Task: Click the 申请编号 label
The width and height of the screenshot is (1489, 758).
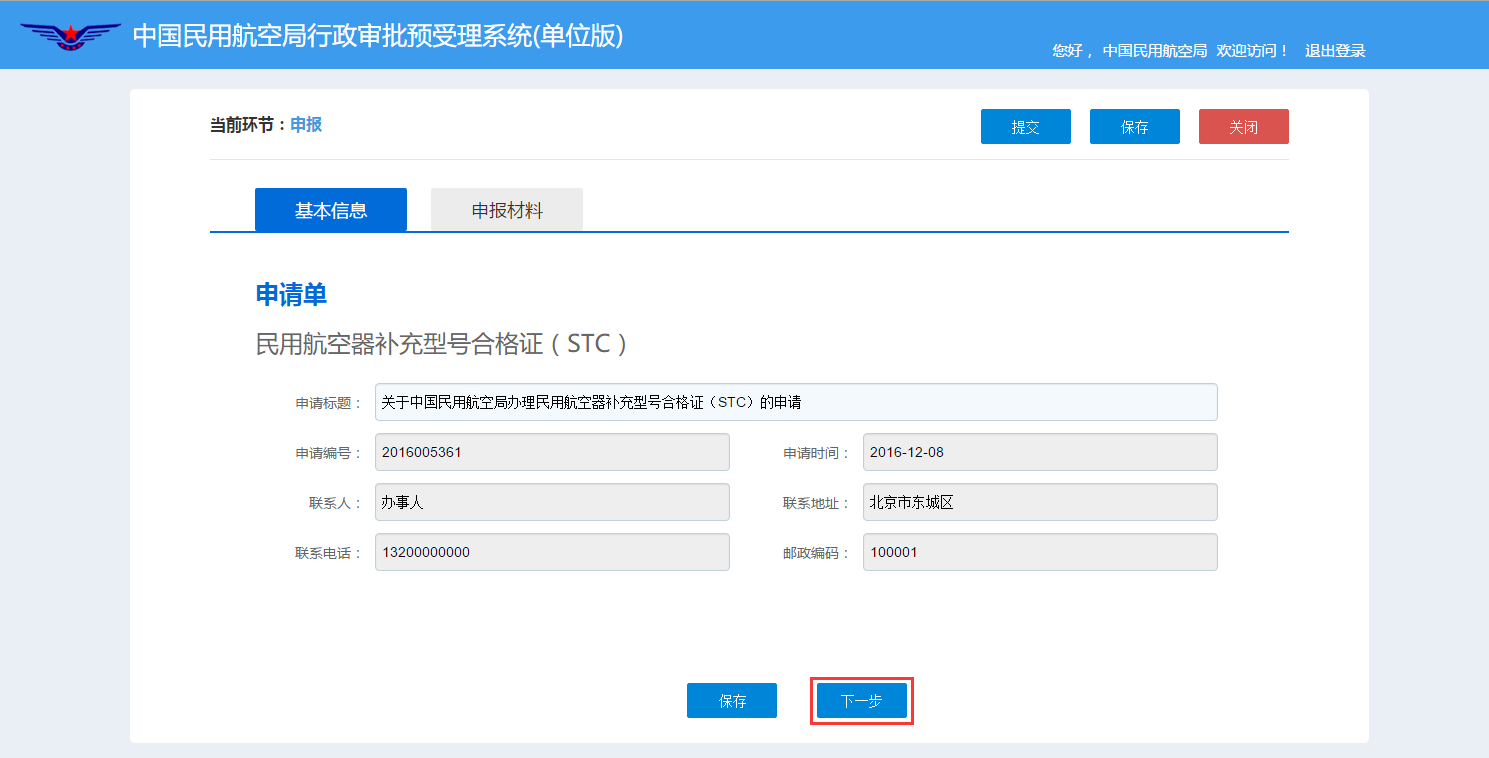Action: tap(329, 453)
